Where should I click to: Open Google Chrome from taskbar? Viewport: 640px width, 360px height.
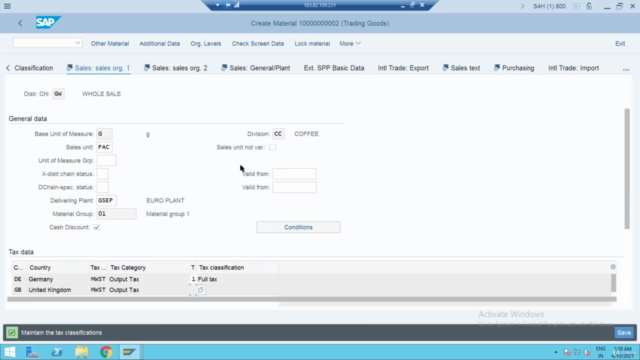click(106, 352)
